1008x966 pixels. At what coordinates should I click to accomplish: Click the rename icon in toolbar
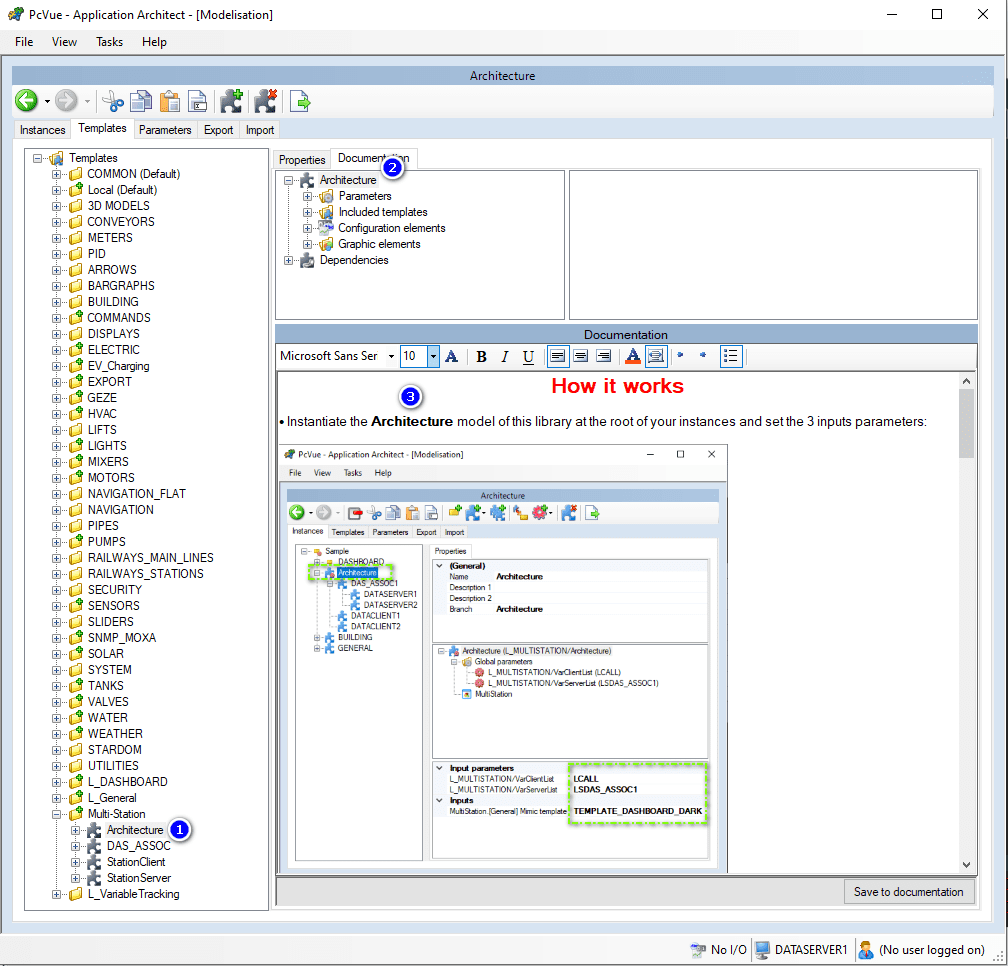tap(199, 100)
